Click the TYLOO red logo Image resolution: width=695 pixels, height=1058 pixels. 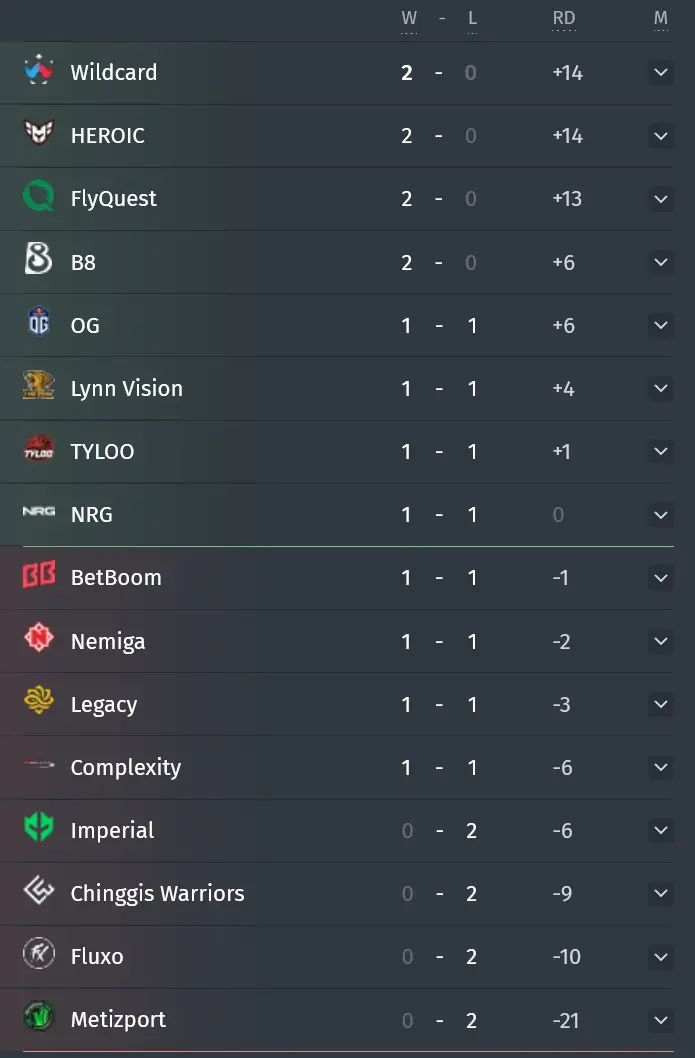coord(38,449)
